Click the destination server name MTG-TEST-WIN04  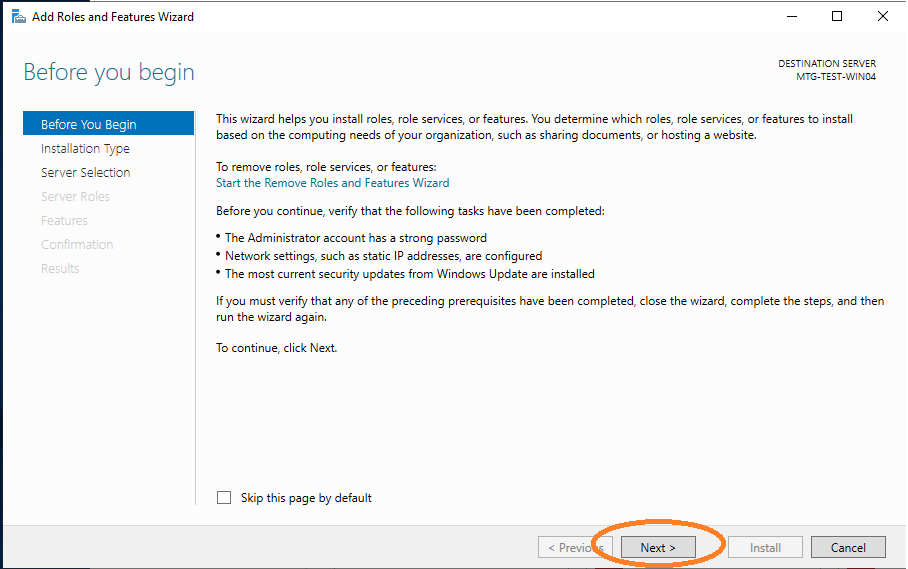coord(835,77)
